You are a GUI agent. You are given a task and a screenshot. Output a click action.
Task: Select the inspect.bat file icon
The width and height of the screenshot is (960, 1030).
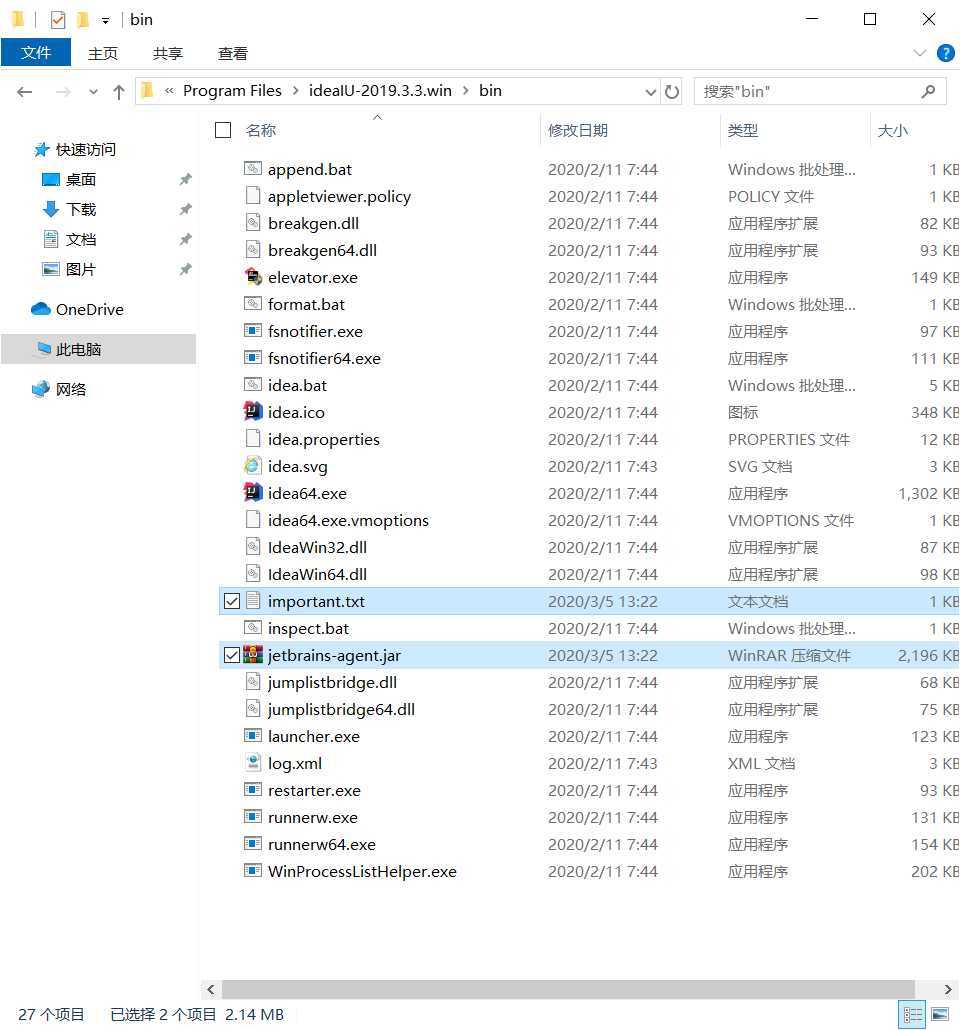coord(253,628)
